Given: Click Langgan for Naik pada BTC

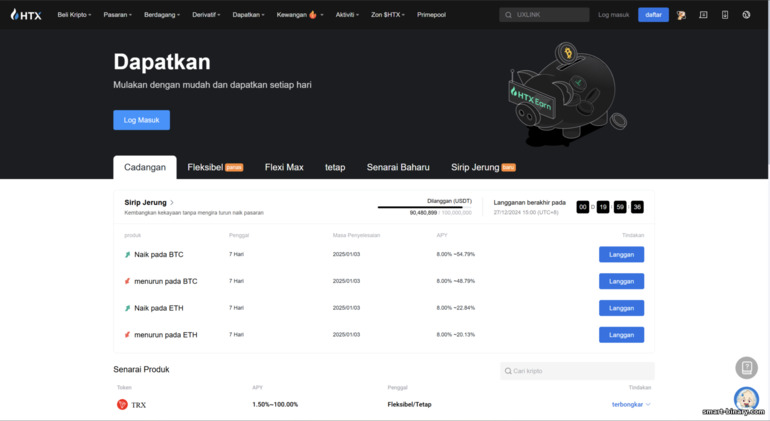Looking at the screenshot, I should click(621, 254).
